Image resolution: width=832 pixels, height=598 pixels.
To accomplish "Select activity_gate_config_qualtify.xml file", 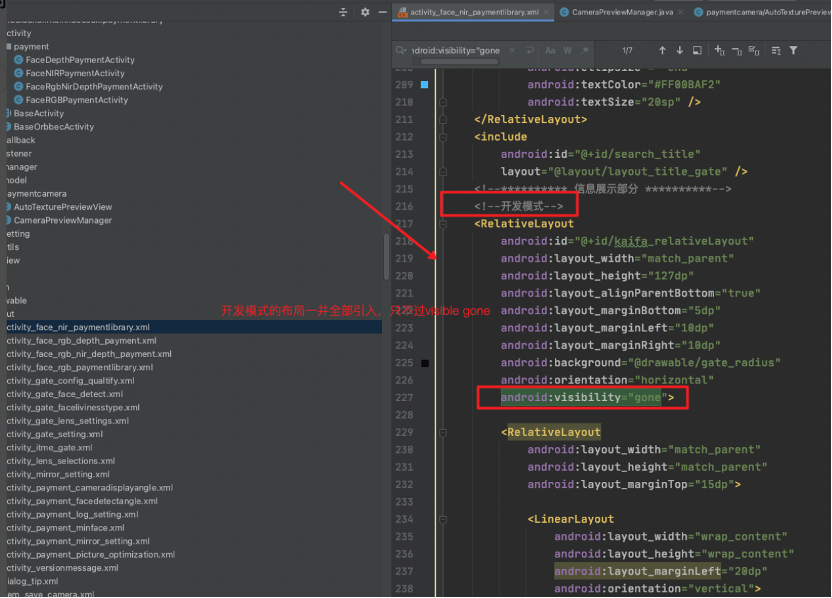I will 70,380.
